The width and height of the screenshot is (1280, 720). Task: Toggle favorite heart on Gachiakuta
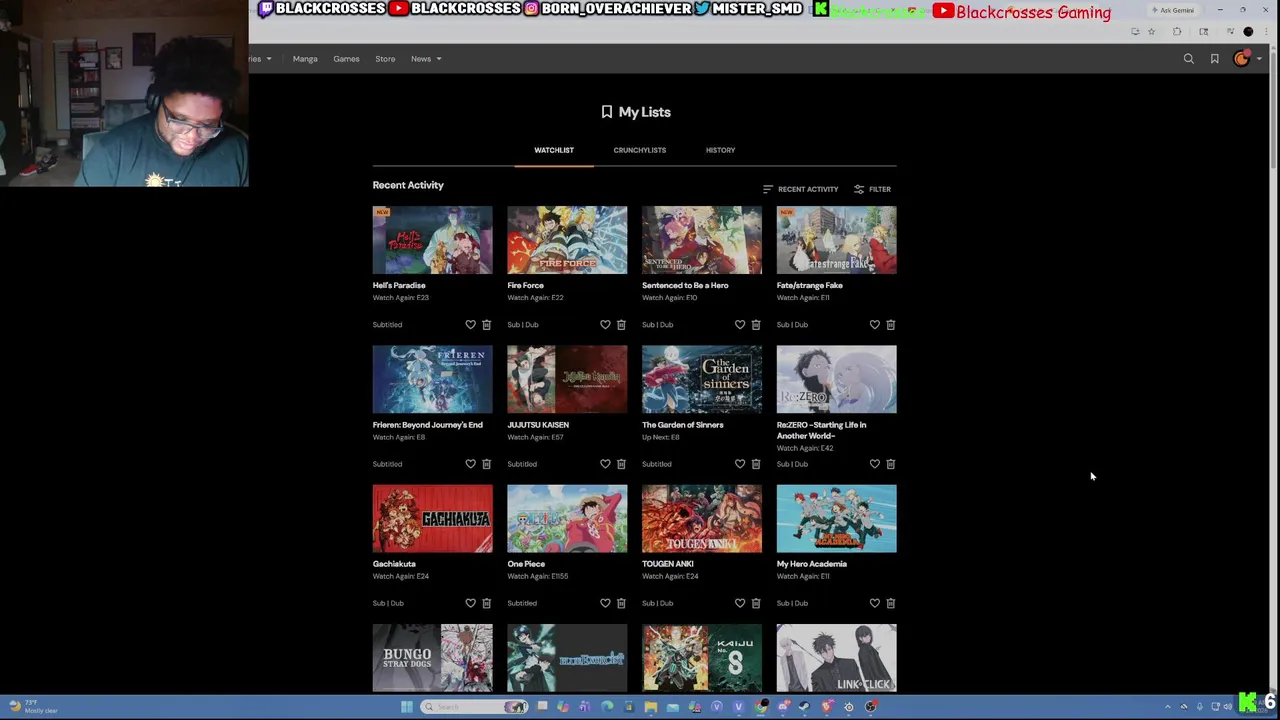point(471,603)
